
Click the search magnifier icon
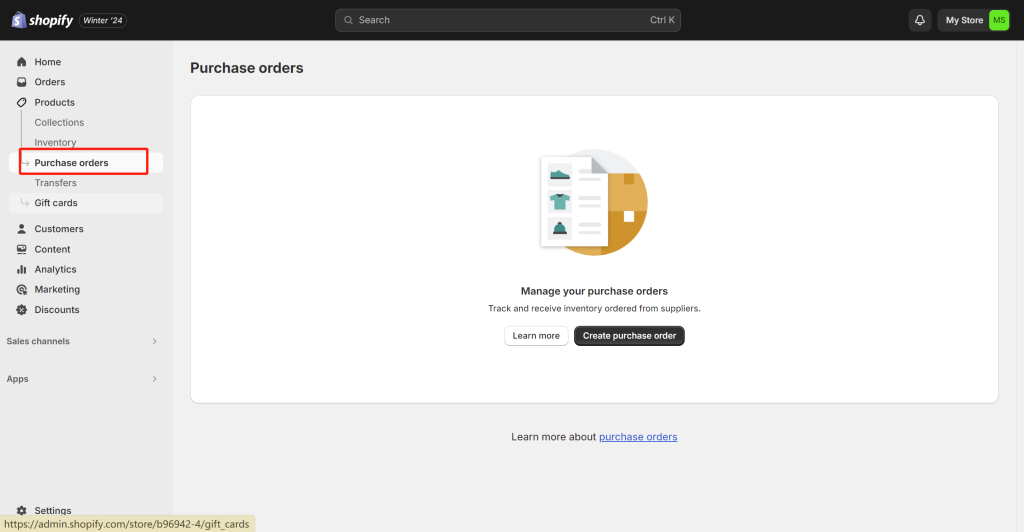click(348, 20)
